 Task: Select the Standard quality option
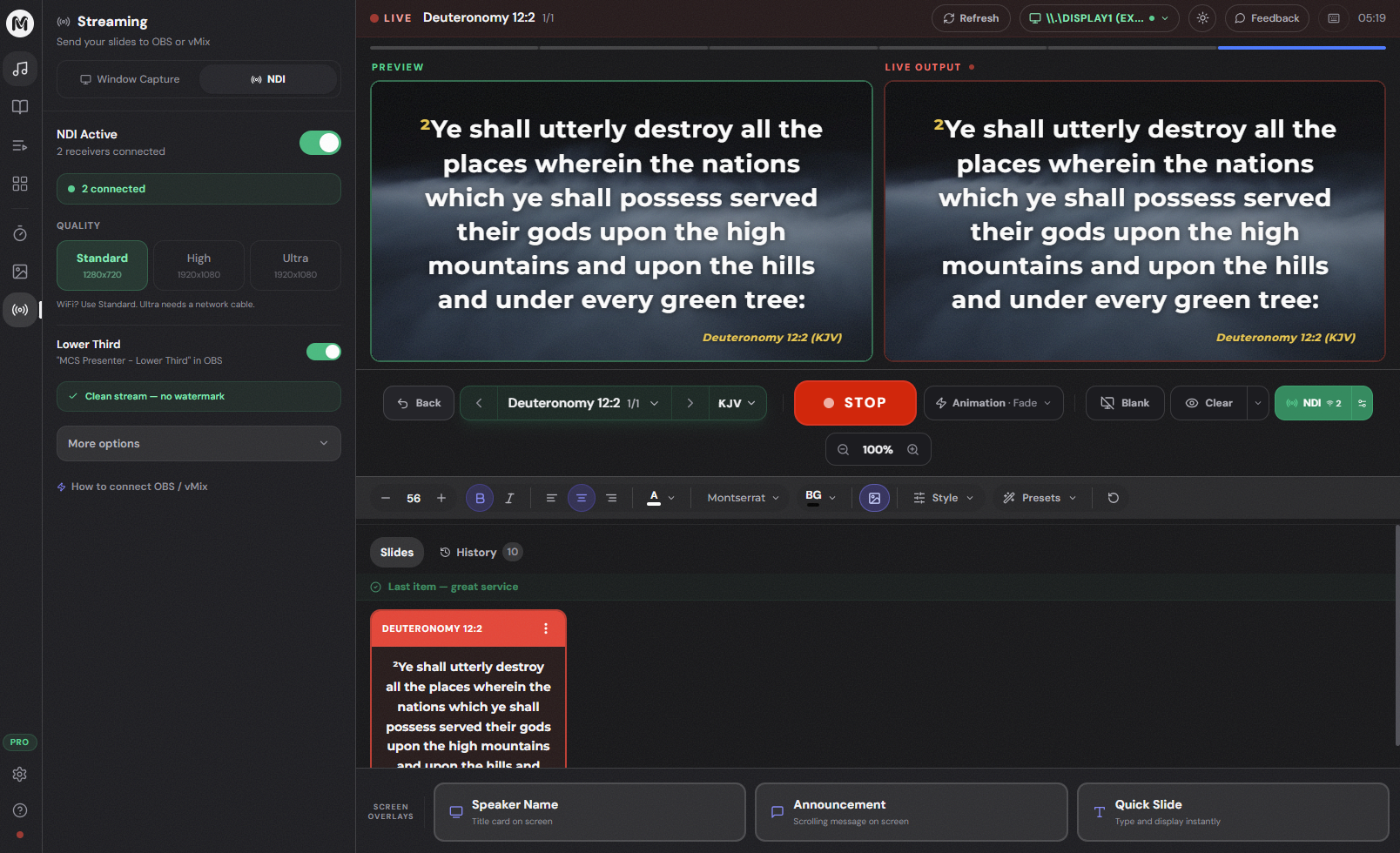point(102,265)
